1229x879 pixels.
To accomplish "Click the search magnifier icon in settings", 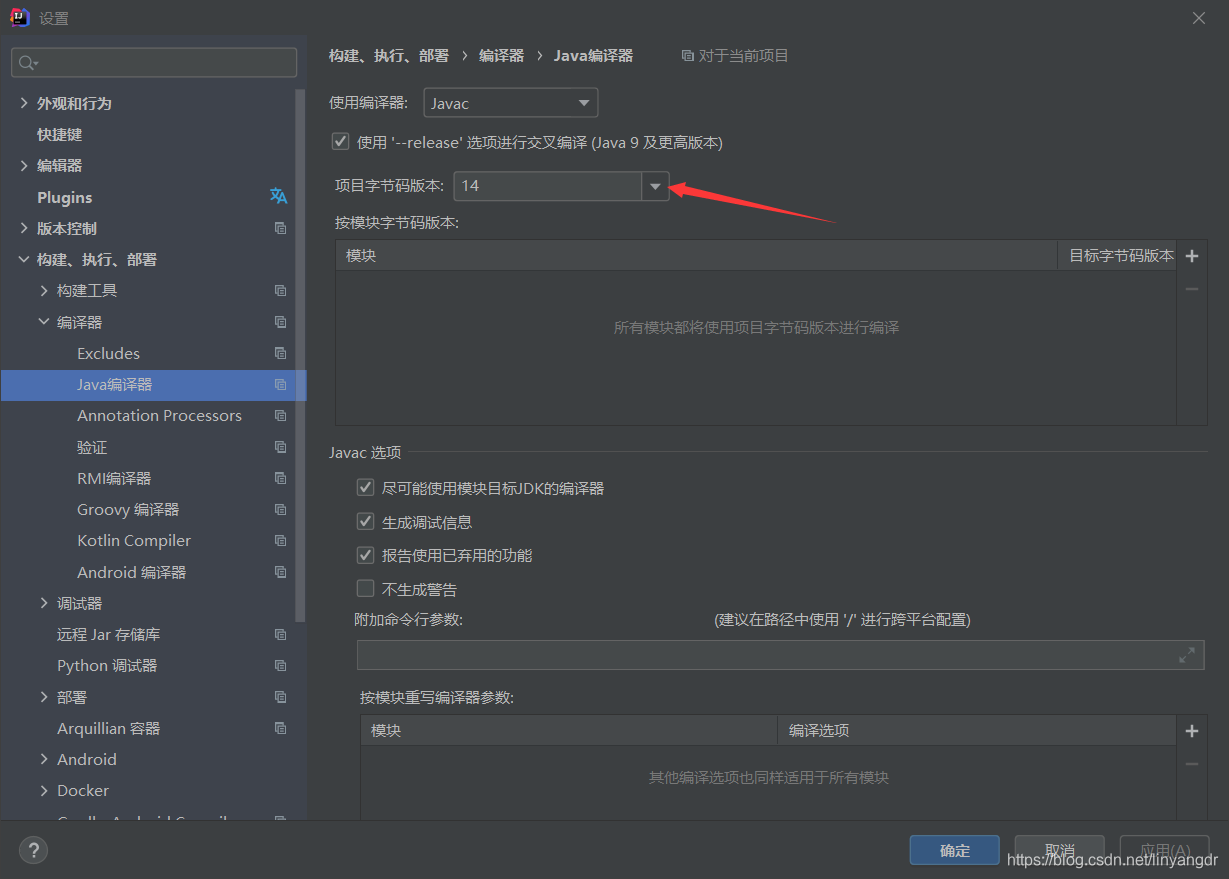I will pos(27,63).
